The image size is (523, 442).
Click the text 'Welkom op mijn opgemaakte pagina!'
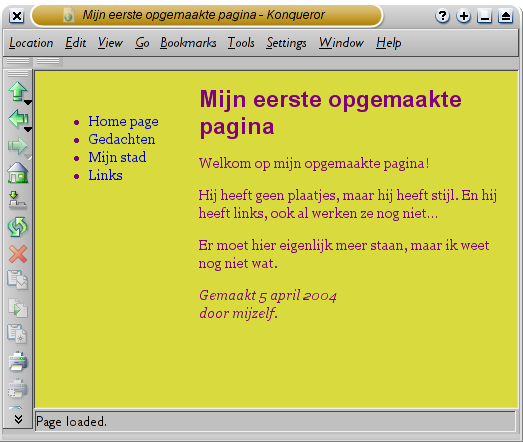[314, 163]
